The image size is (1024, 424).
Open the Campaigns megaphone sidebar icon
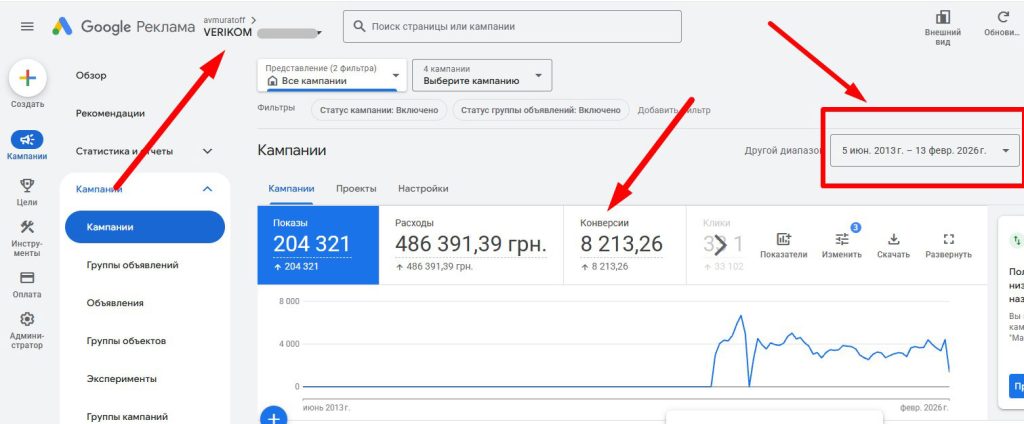coord(27,139)
